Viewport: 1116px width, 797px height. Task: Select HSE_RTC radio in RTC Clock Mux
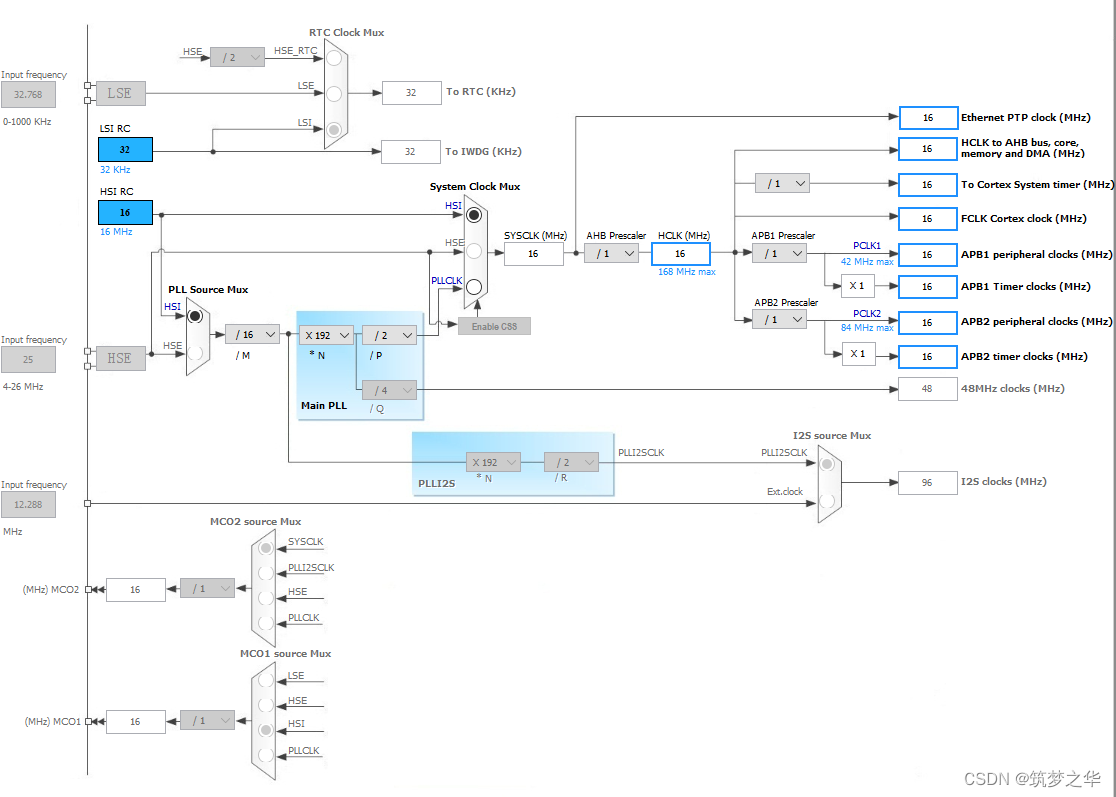click(x=334, y=58)
